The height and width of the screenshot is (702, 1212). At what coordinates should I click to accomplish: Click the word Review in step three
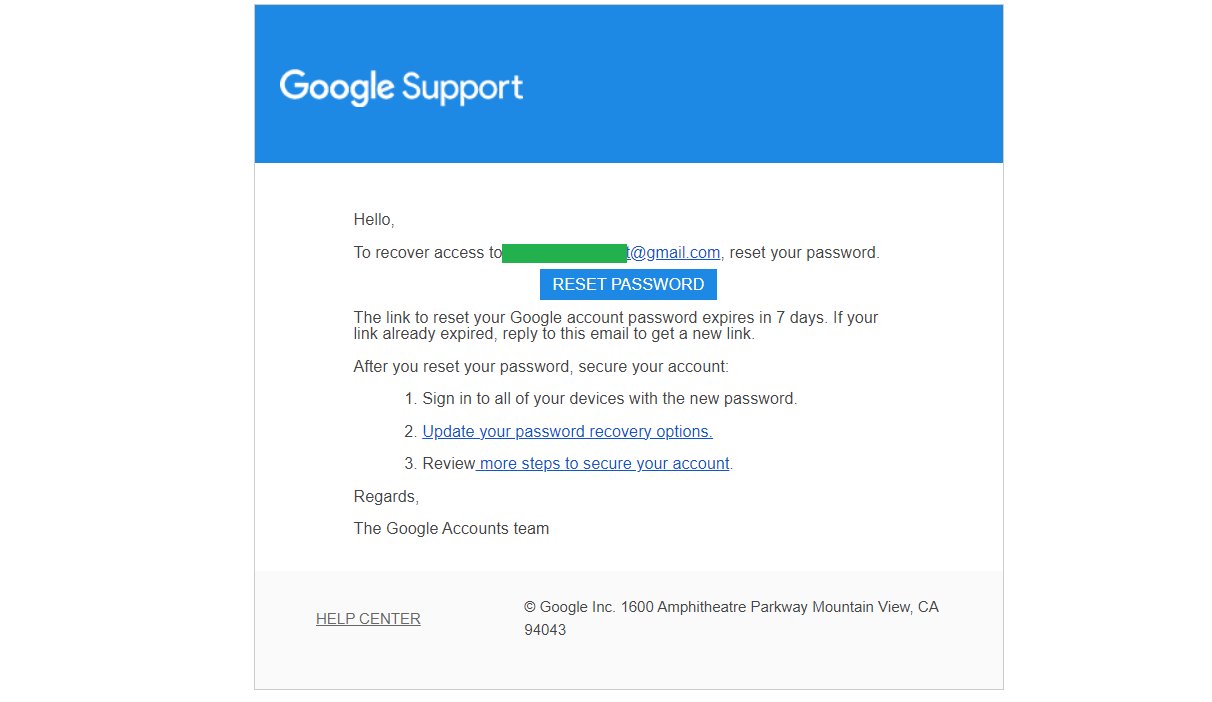[449, 464]
